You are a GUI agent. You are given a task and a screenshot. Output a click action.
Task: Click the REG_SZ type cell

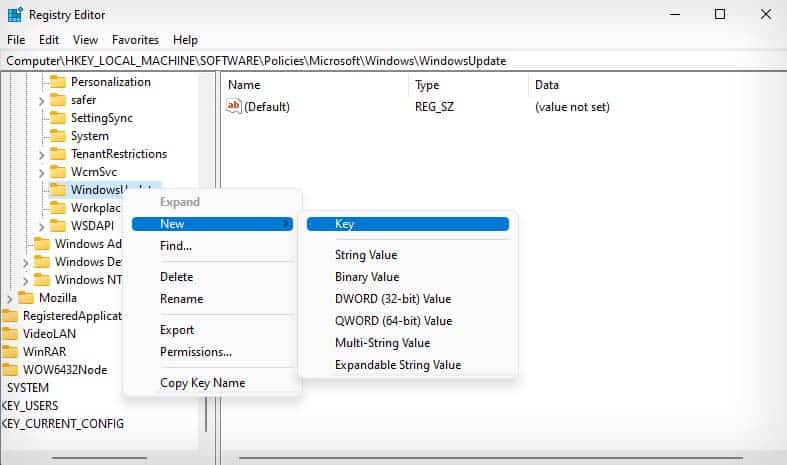pos(434,106)
